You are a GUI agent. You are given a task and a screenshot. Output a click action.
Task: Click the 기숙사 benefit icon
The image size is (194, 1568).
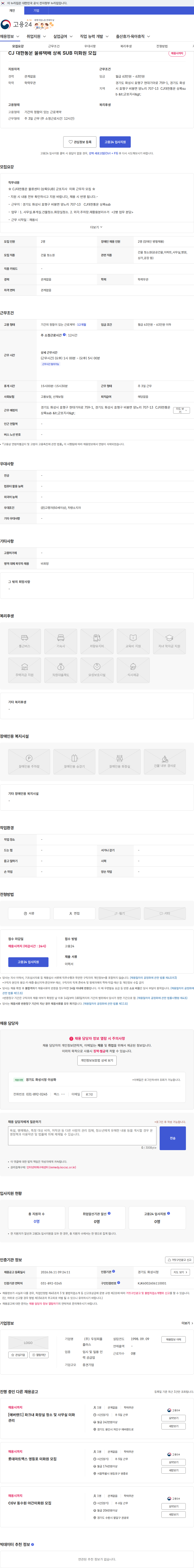point(61,642)
